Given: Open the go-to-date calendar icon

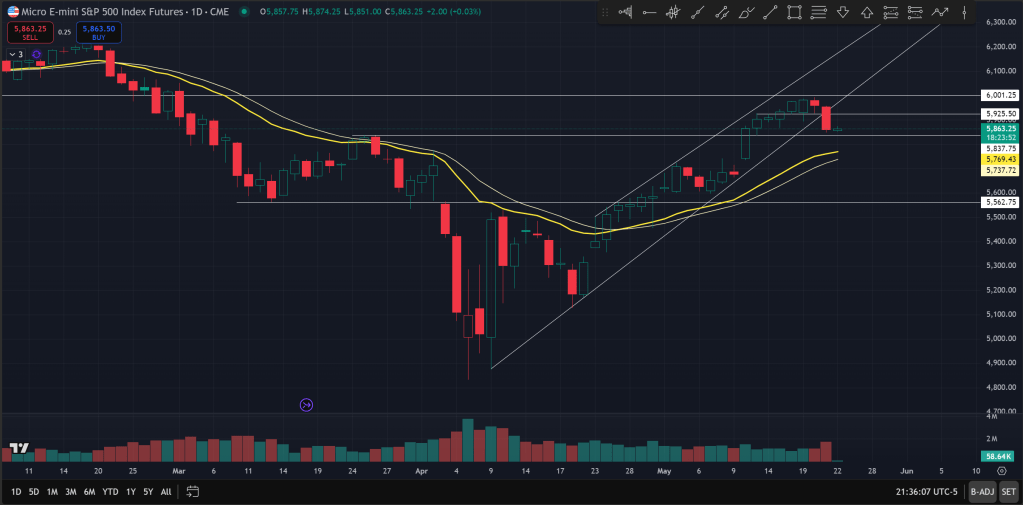Looking at the screenshot, I should 193,492.
